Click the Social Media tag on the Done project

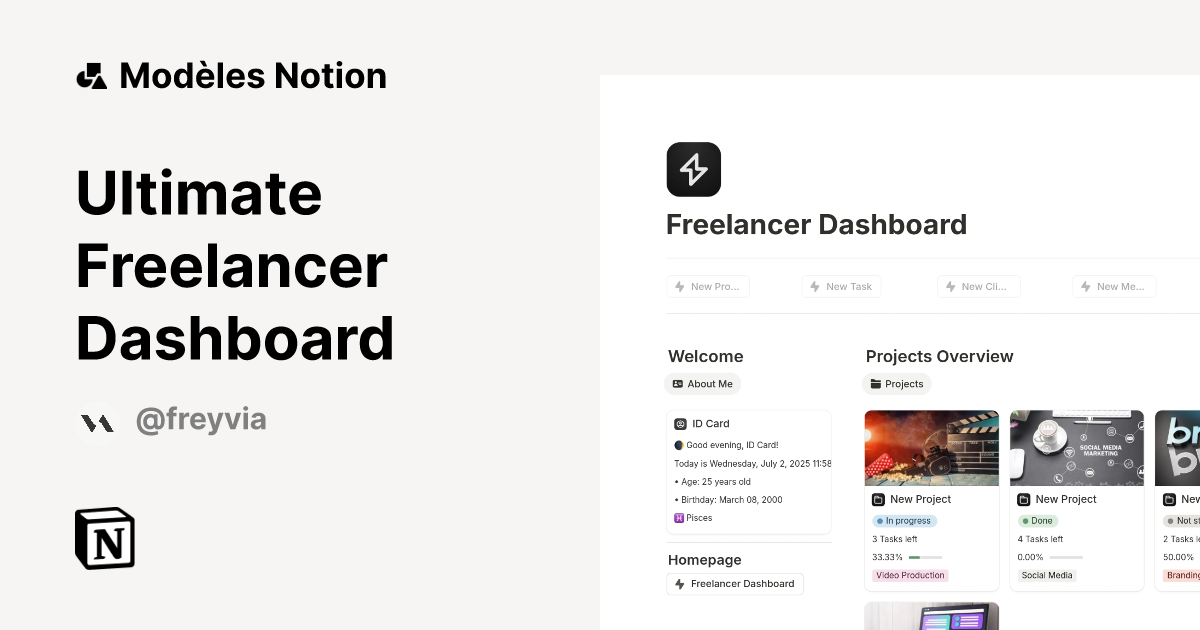click(x=1046, y=575)
